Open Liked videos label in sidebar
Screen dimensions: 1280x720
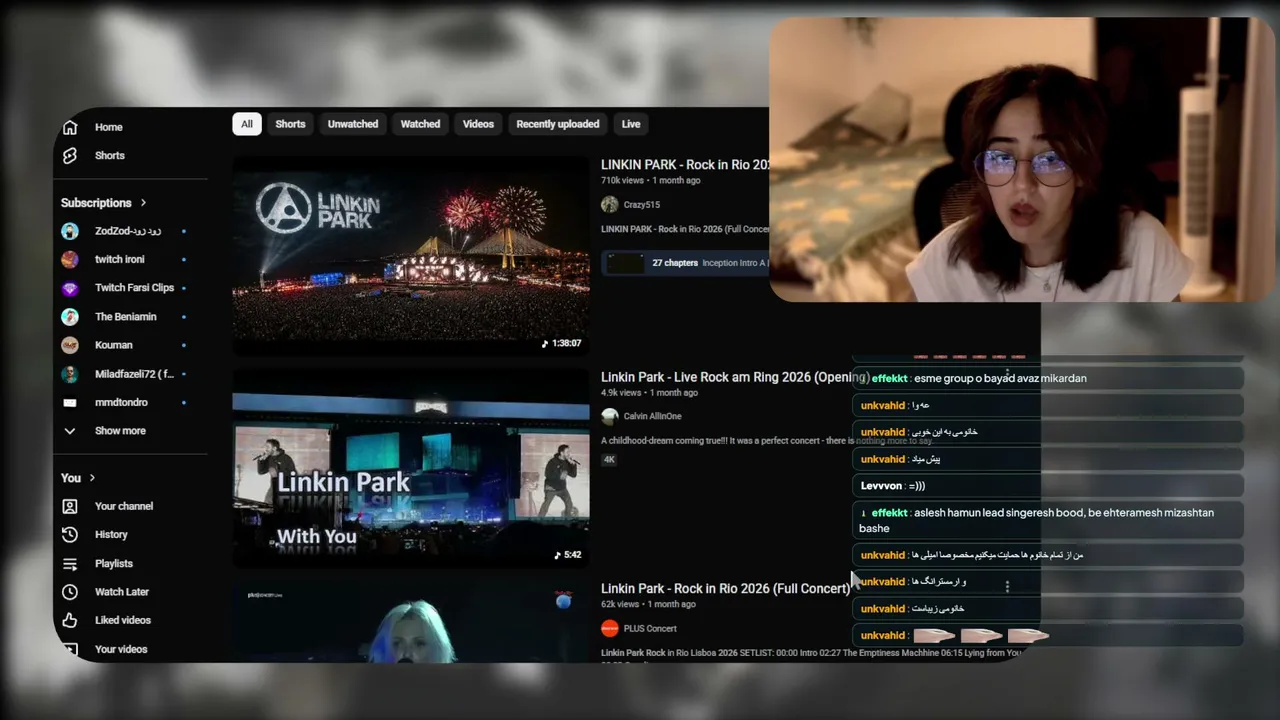point(123,621)
